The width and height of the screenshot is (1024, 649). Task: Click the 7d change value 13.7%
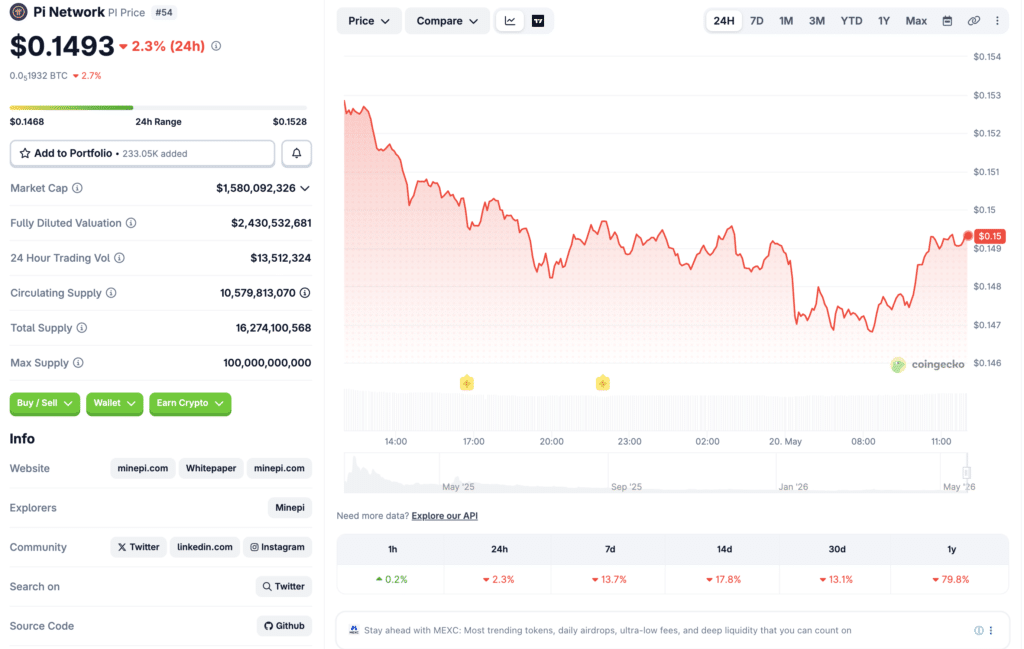609,580
